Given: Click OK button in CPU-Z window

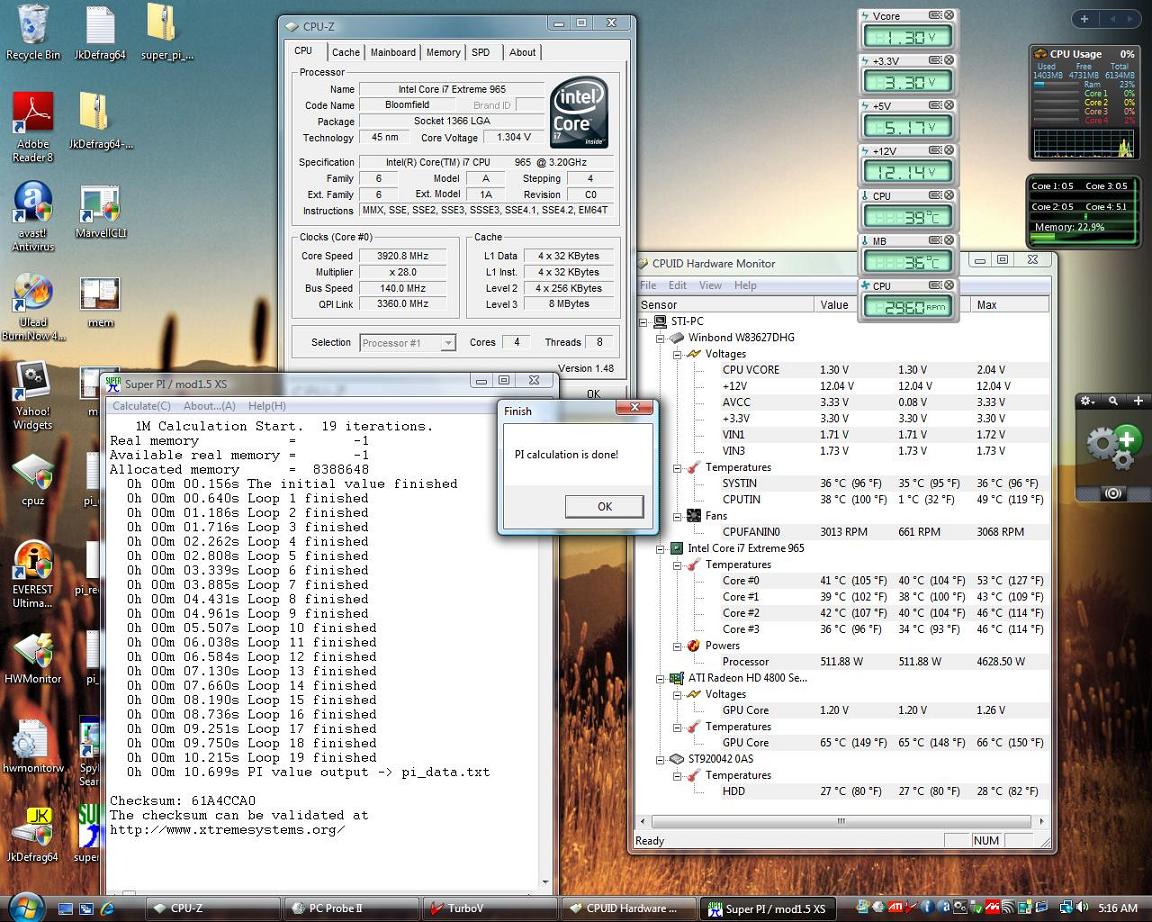Looking at the screenshot, I should [594, 394].
